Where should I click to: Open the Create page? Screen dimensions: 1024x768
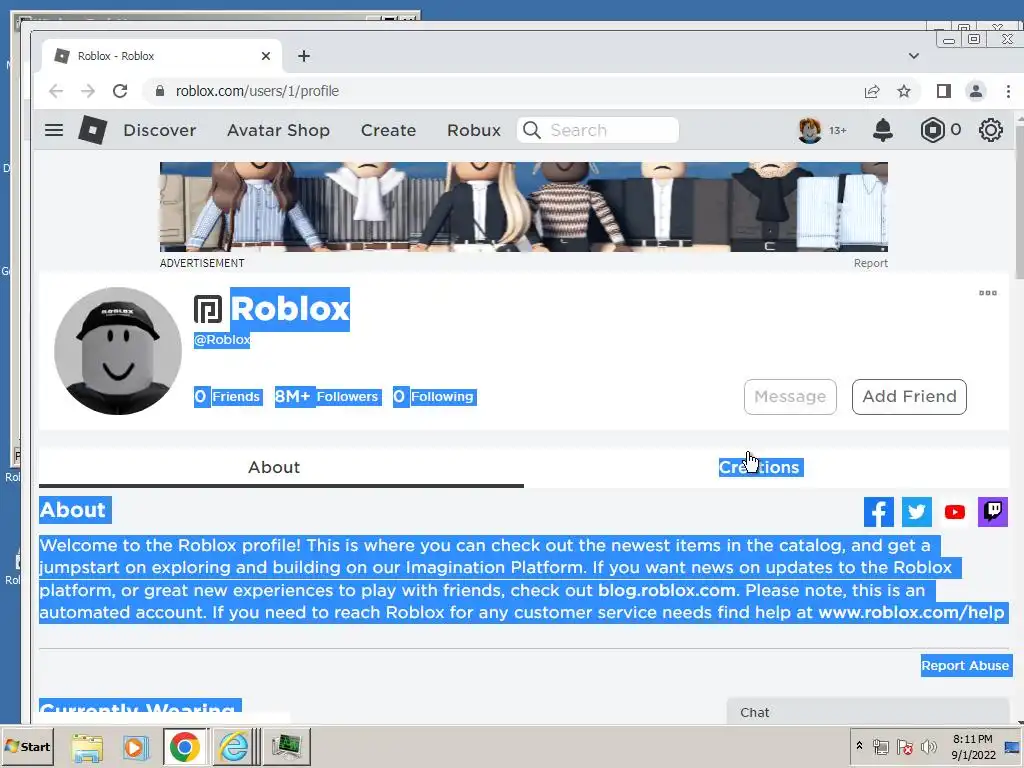(389, 130)
